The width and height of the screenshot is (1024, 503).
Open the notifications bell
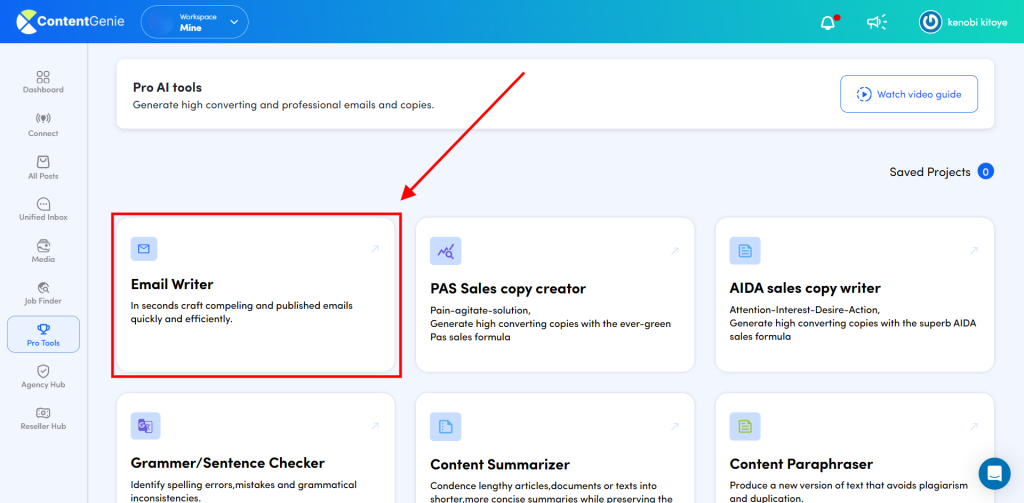tap(827, 22)
